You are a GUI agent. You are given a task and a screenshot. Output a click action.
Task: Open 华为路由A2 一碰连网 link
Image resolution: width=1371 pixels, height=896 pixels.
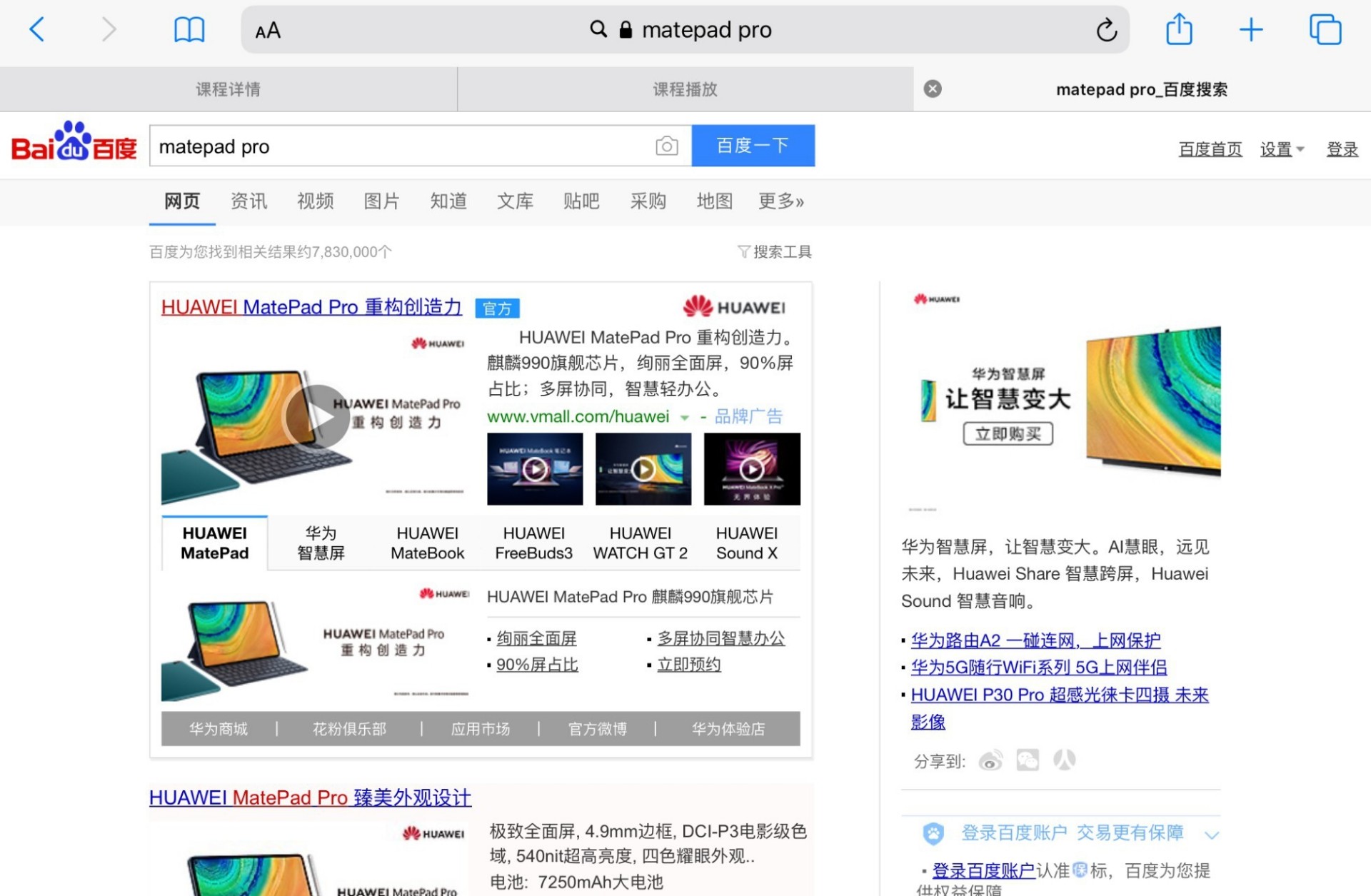pos(1035,640)
